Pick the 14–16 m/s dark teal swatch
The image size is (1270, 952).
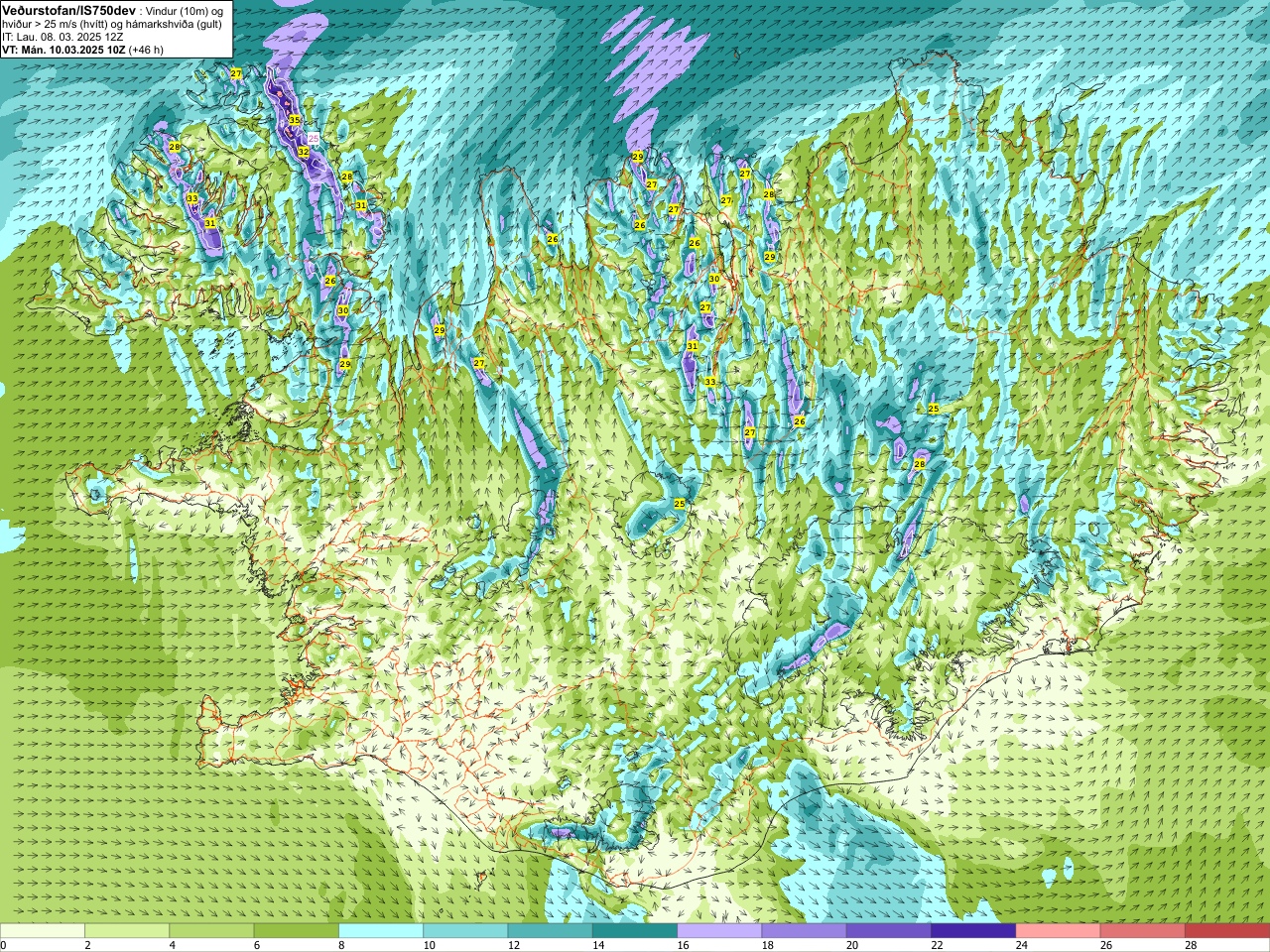[635, 931]
